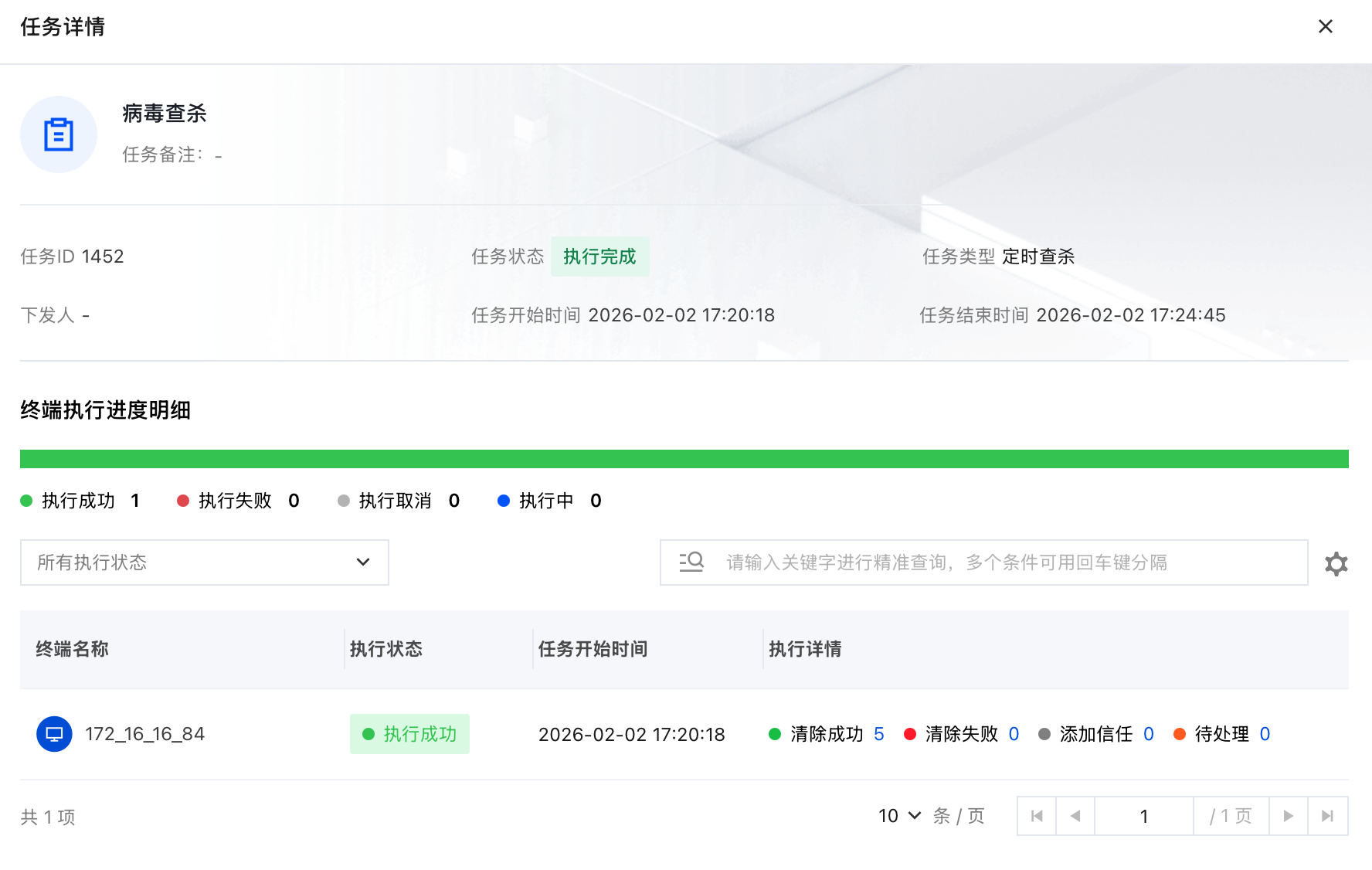
Task: Click the task ID value 1452
Action: [x=103, y=257]
